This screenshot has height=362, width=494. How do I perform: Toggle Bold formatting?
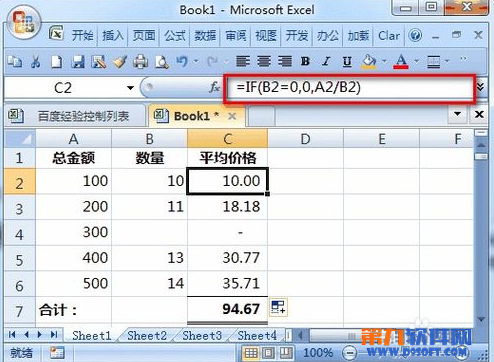pyautogui.click(x=305, y=61)
